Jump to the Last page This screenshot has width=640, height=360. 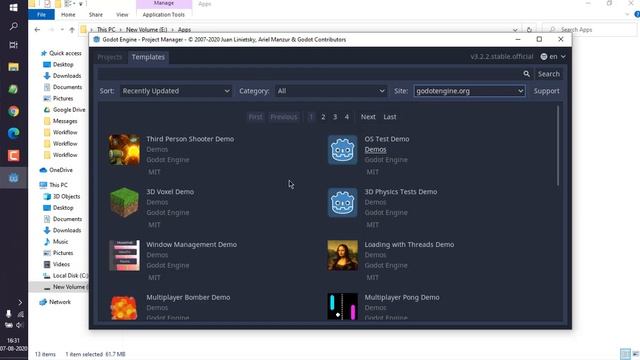(x=390, y=117)
